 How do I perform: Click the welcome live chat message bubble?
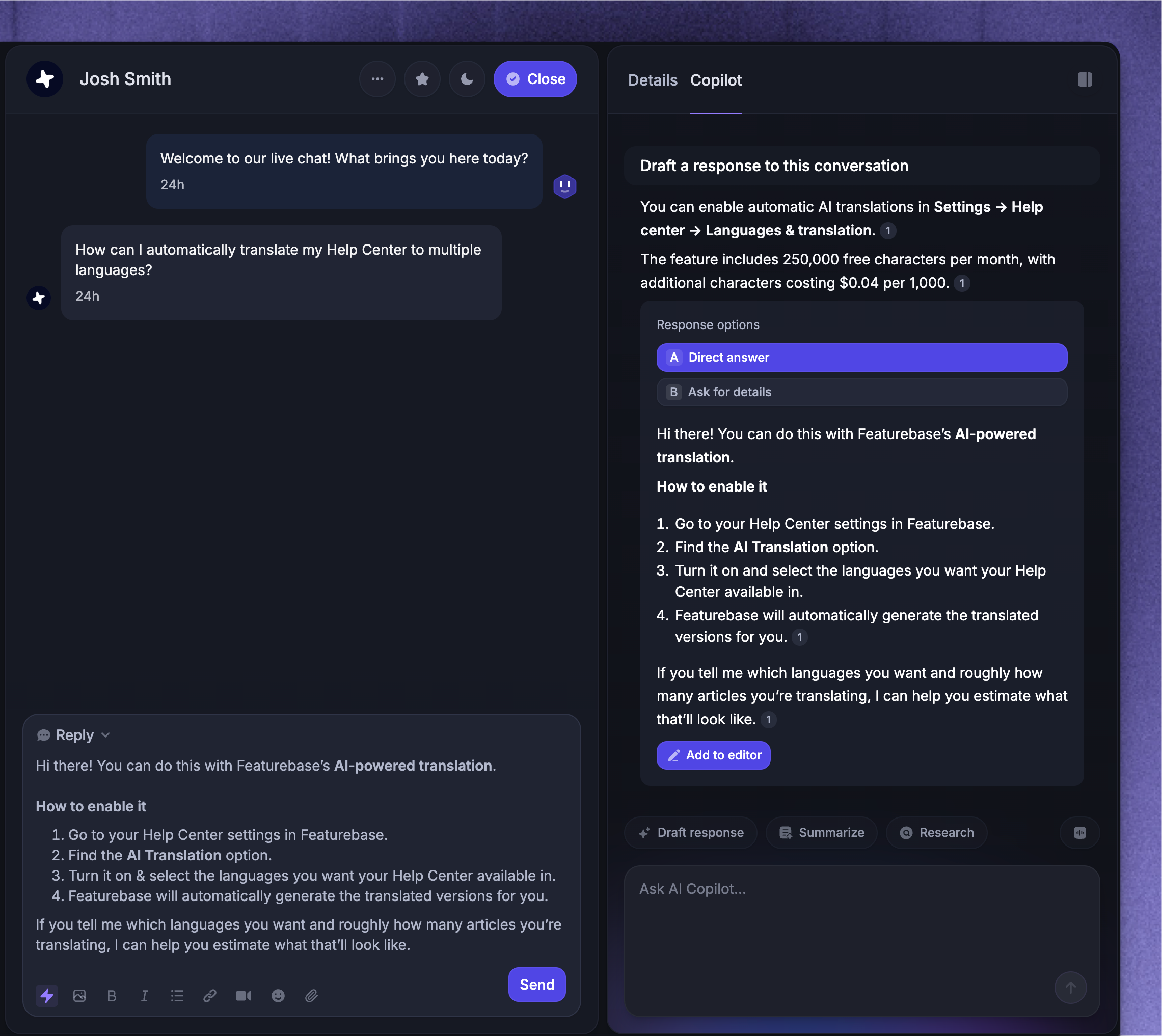point(344,171)
